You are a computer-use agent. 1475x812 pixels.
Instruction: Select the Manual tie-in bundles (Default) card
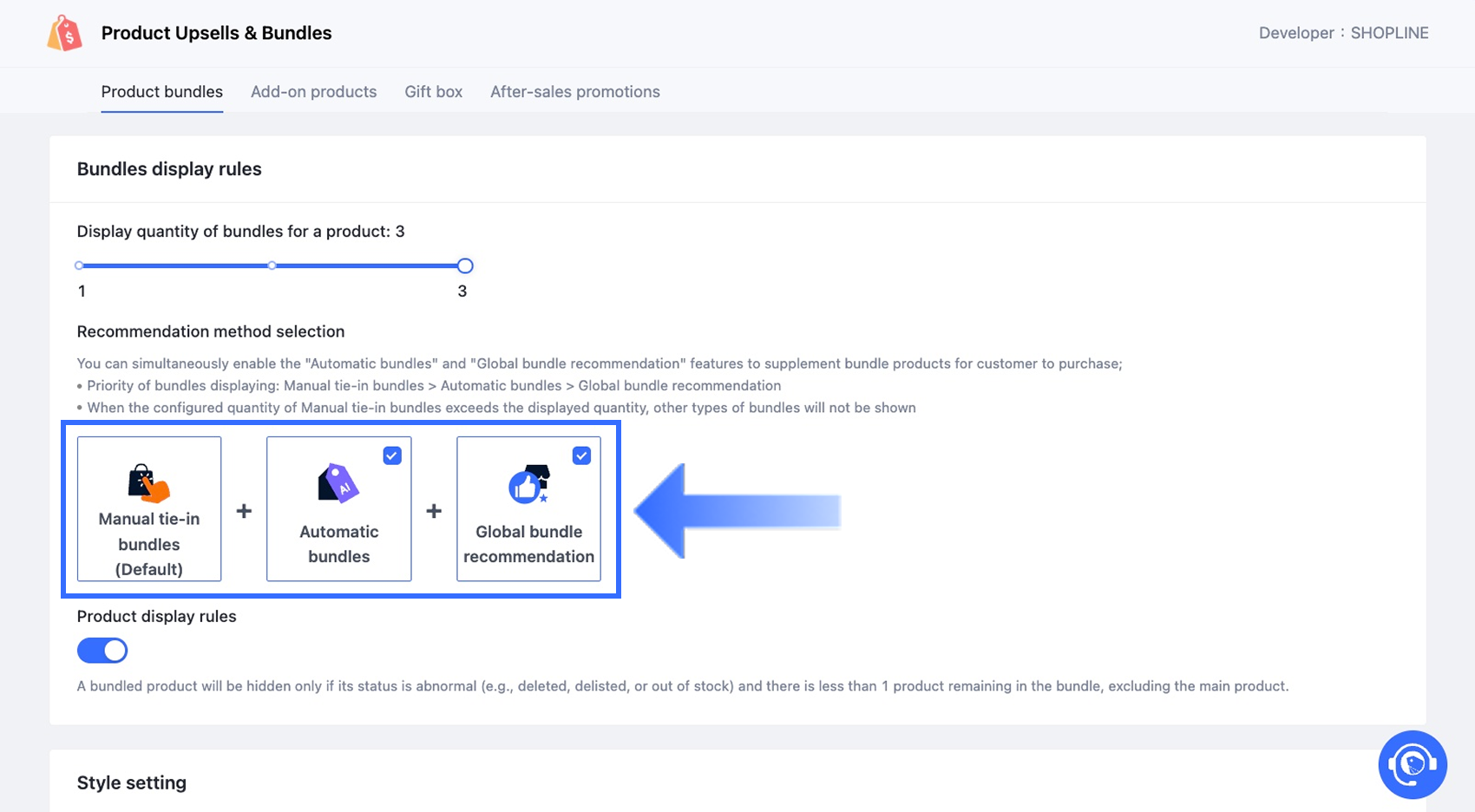149,543
